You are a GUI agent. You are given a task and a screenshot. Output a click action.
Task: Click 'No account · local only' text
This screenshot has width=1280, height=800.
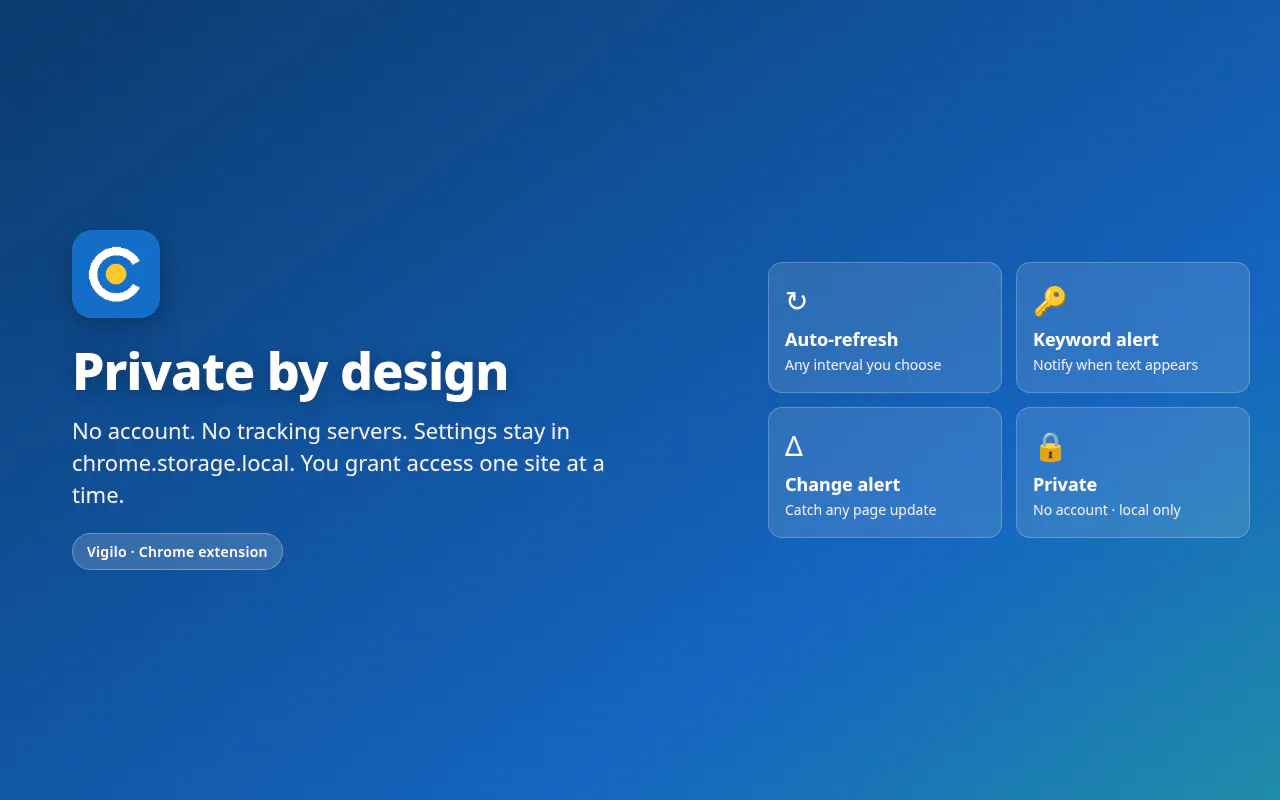click(1107, 510)
